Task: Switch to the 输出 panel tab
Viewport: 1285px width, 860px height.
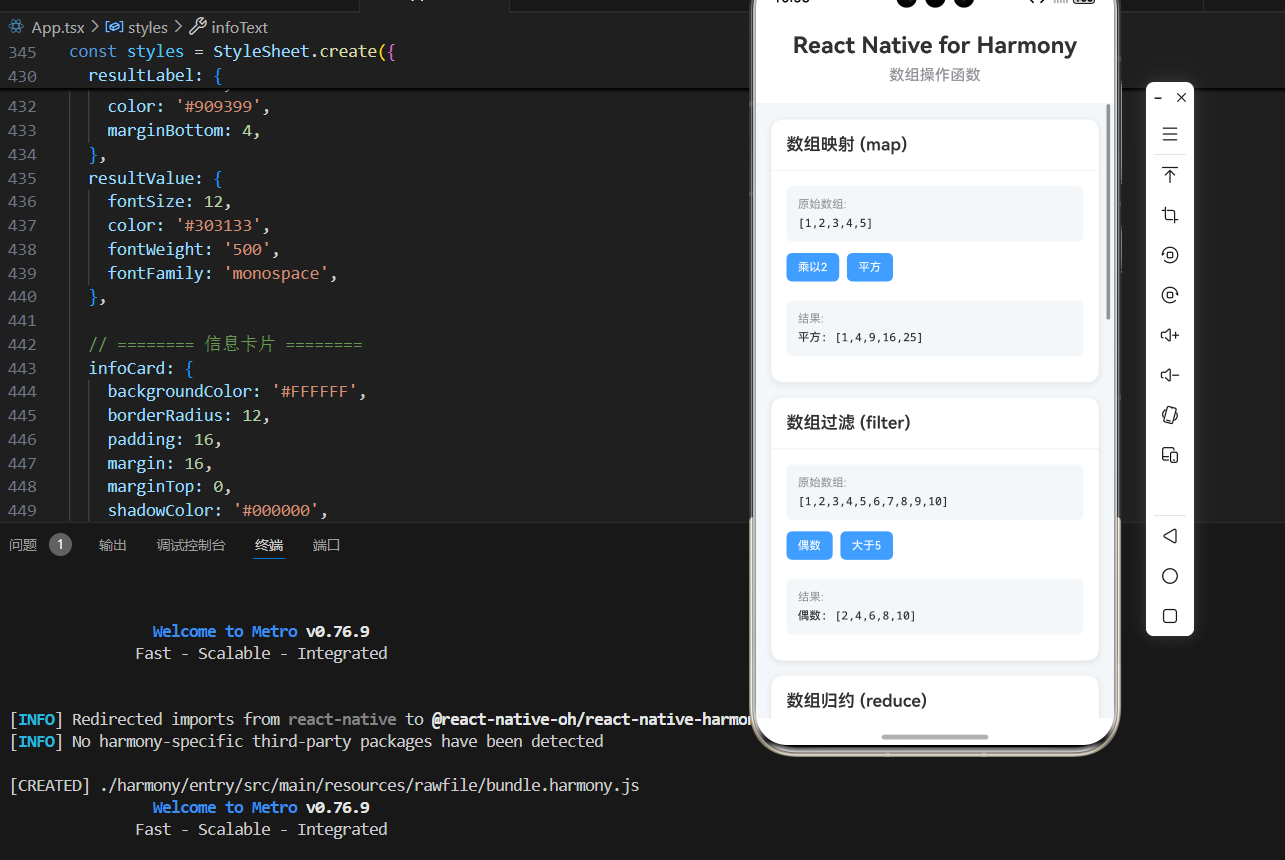Action: click(113, 545)
